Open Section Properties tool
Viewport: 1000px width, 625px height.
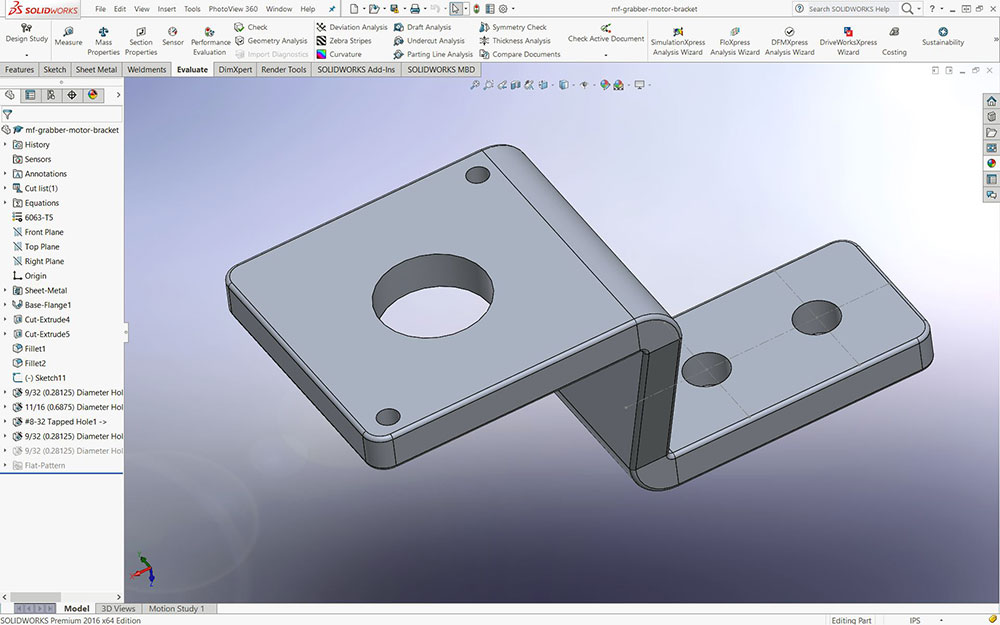[x=141, y=39]
